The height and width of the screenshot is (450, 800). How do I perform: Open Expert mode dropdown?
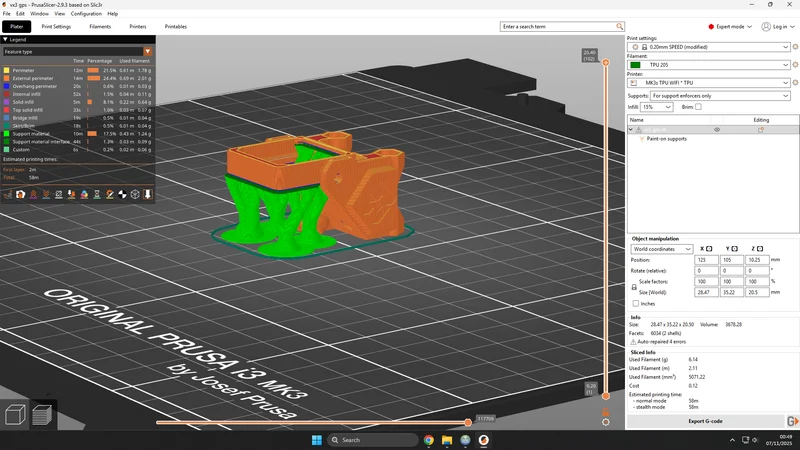coord(730,27)
